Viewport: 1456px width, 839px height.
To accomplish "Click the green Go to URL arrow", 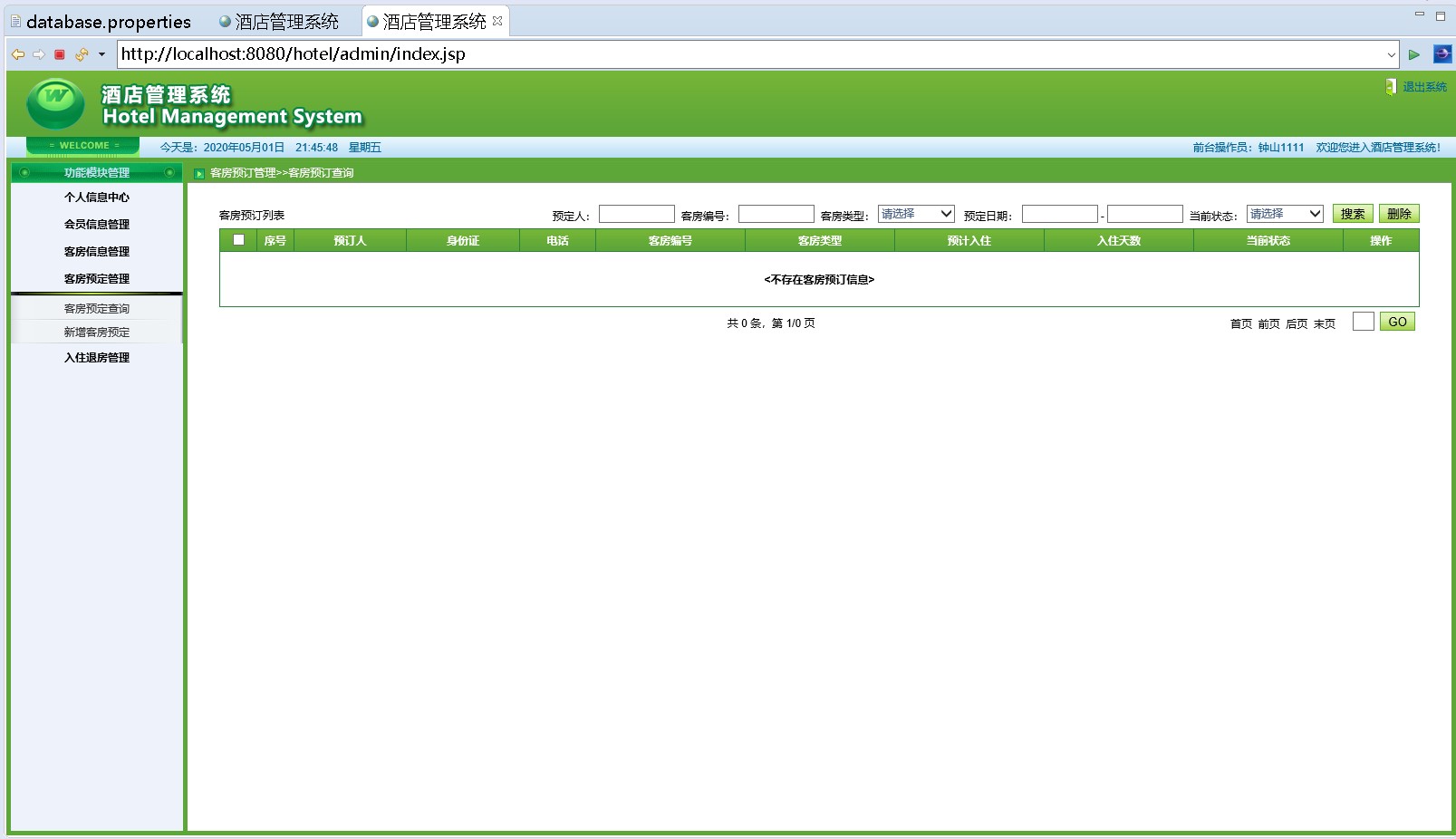I will (1413, 54).
